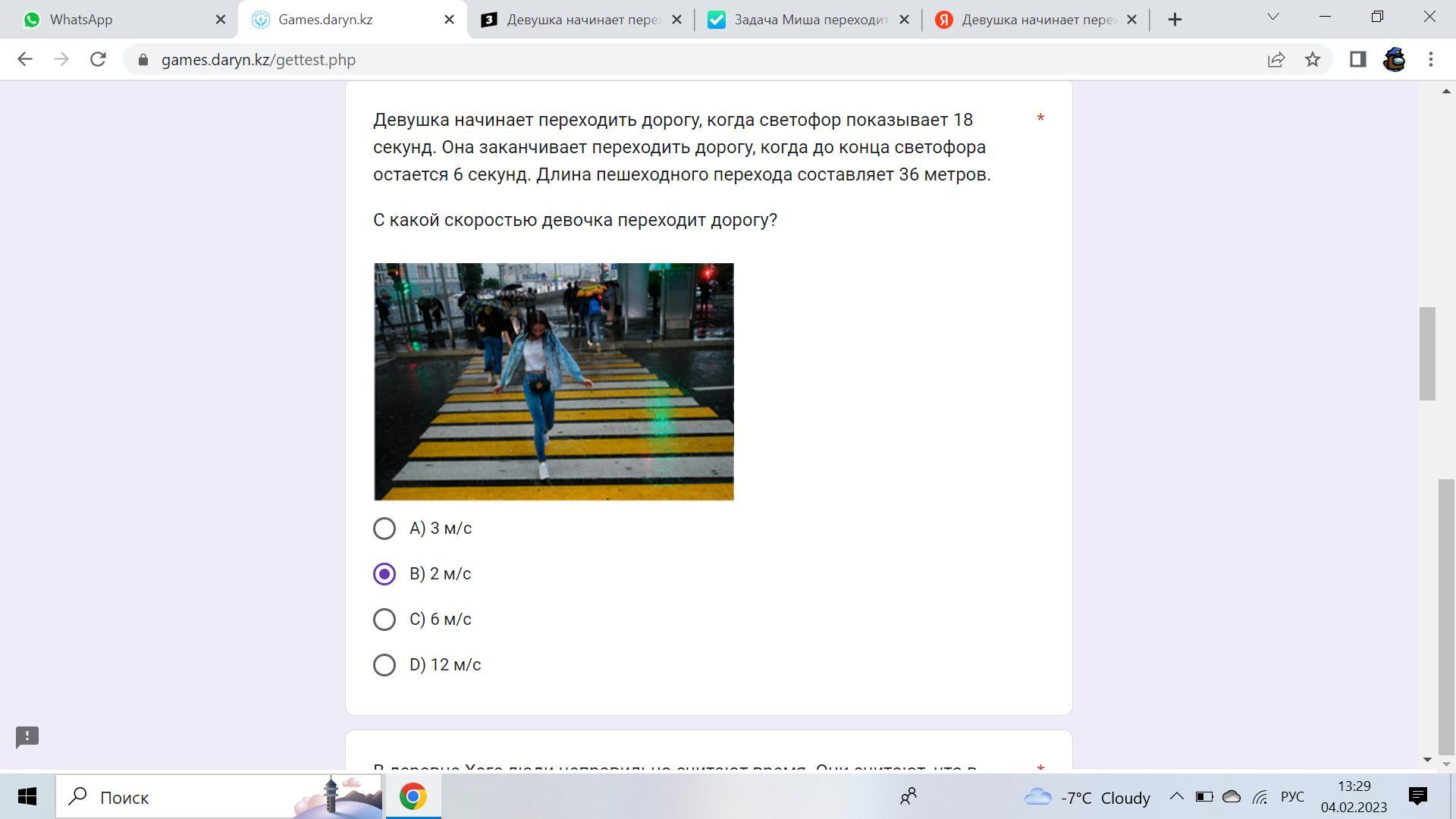
Task: Click the feedback exclamation icon
Action: pyautogui.click(x=27, y=736)
